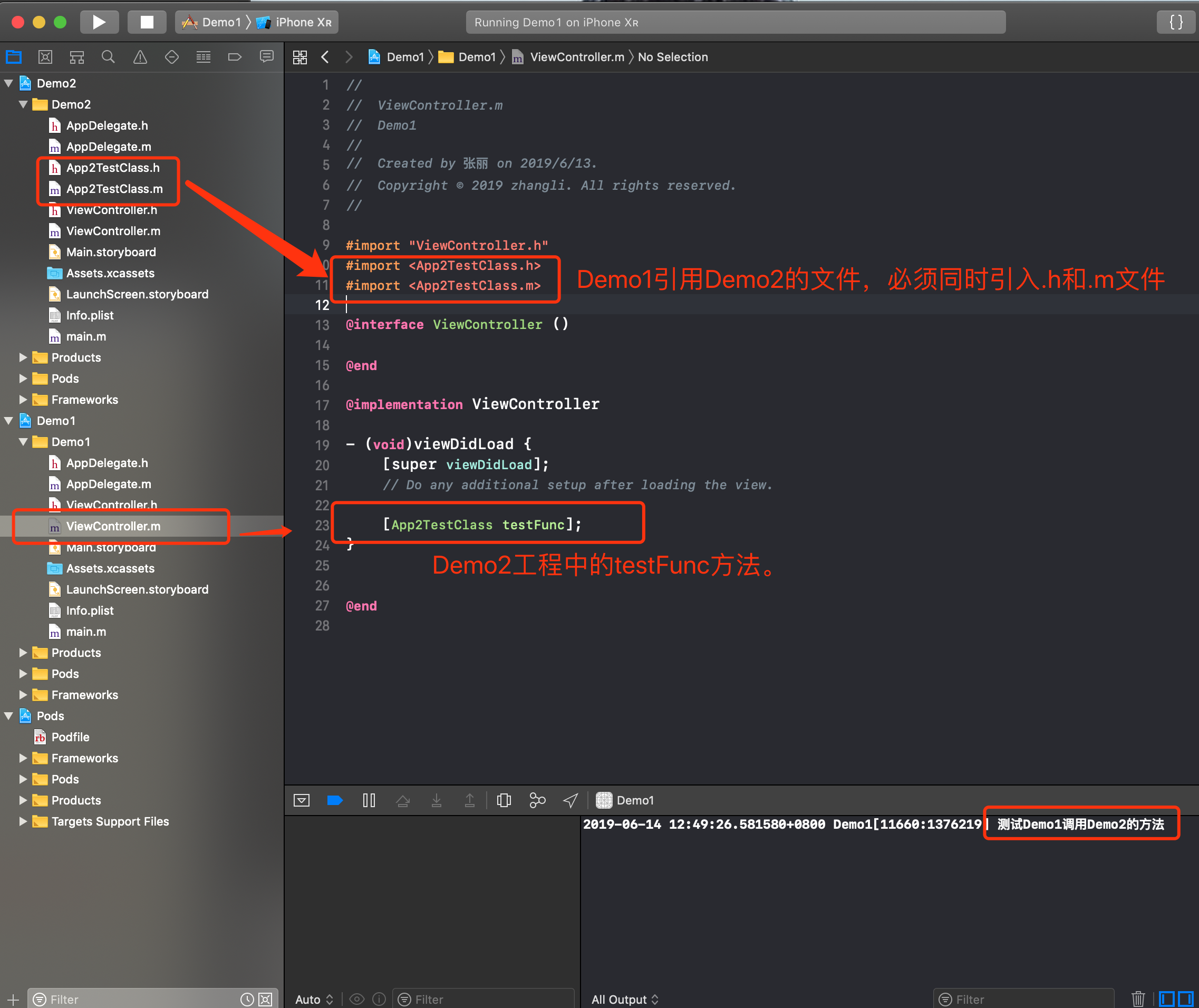
Task: Click ViewController.m in the jump bar
Action: pyautogui.click(x=568, y=57)
